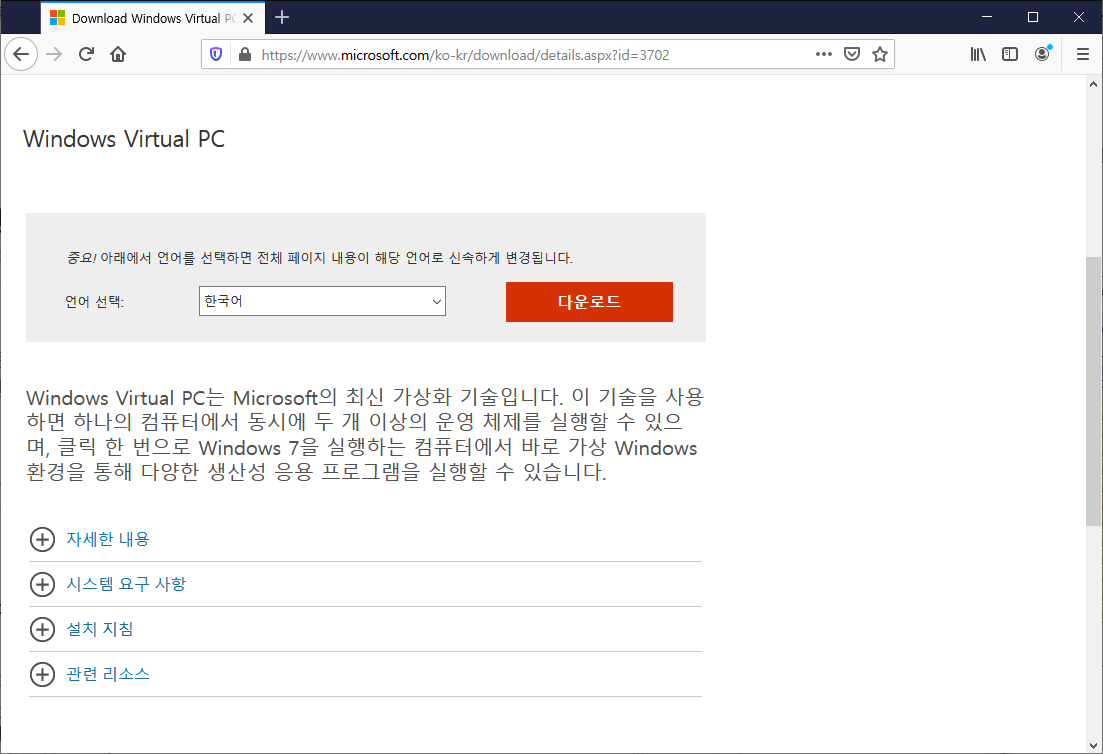This screenshot has height=754, width=1103.
Task: Reload the current page
Action: (x=86, y=54)
